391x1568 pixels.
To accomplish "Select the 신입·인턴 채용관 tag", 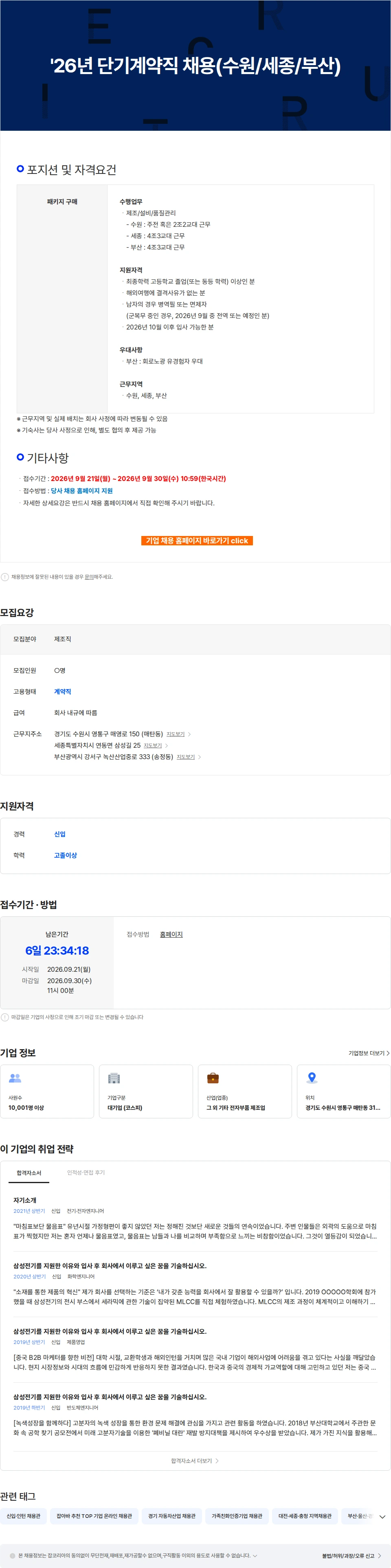I will 23,1516.
